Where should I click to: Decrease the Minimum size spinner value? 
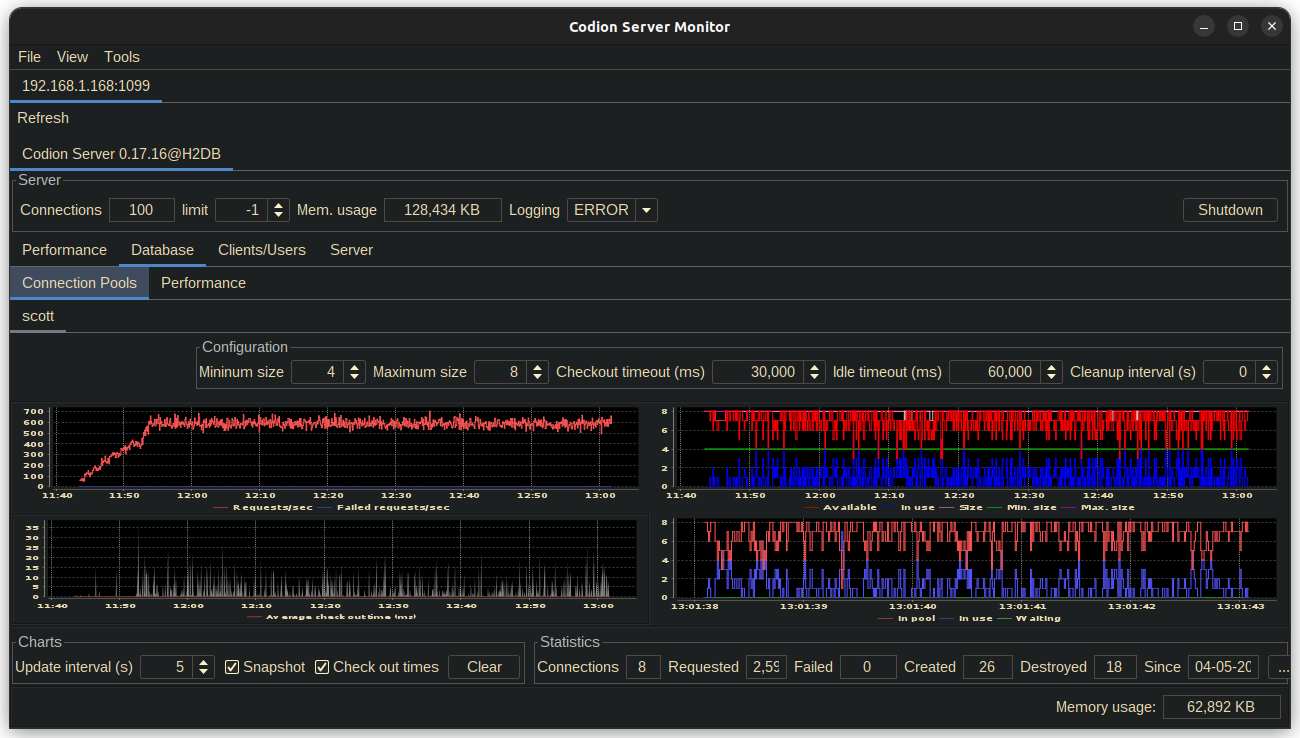355,377
